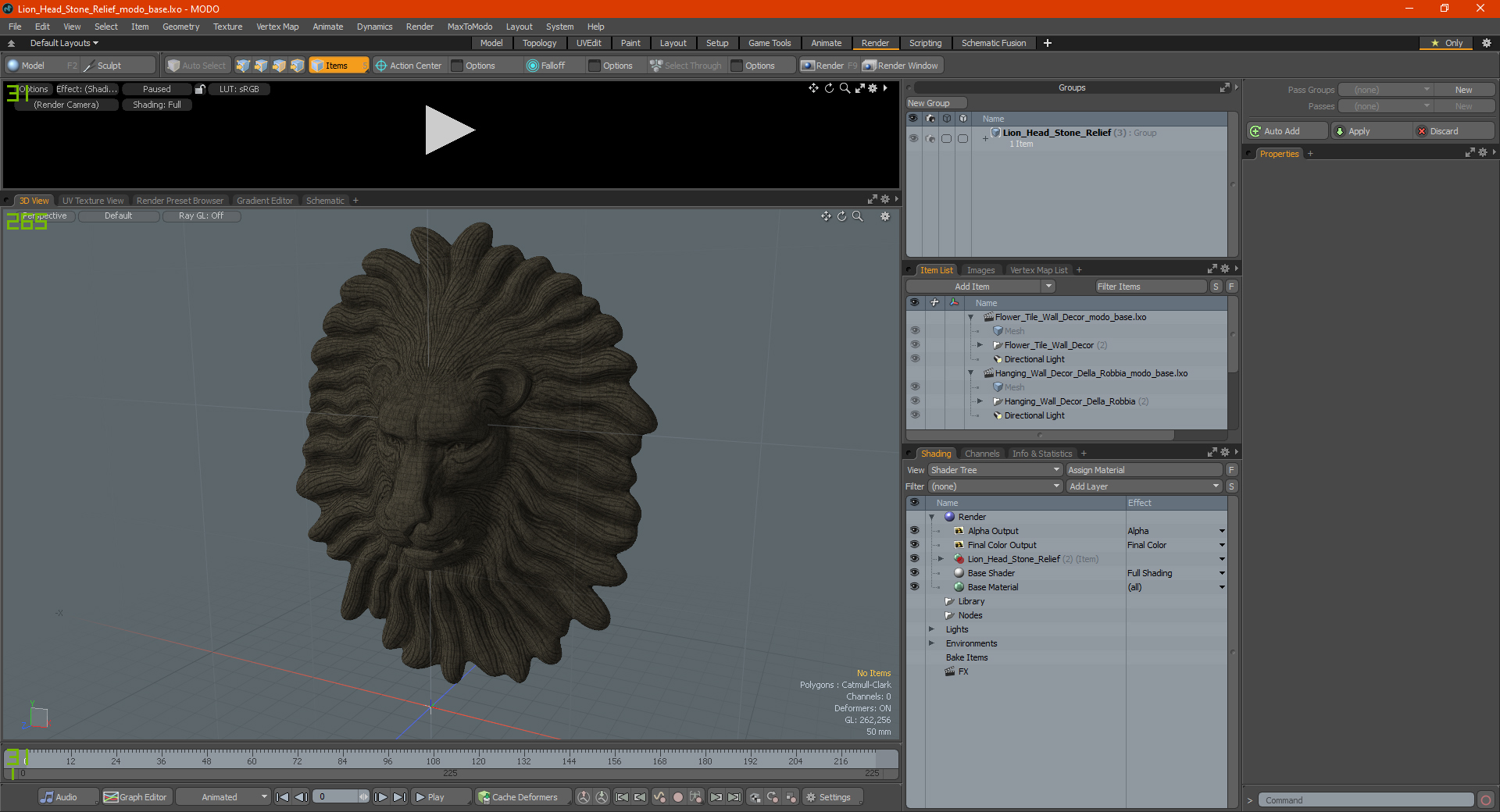
Task: Expand Environments in Shader Tree
Action: click(931, 643)
